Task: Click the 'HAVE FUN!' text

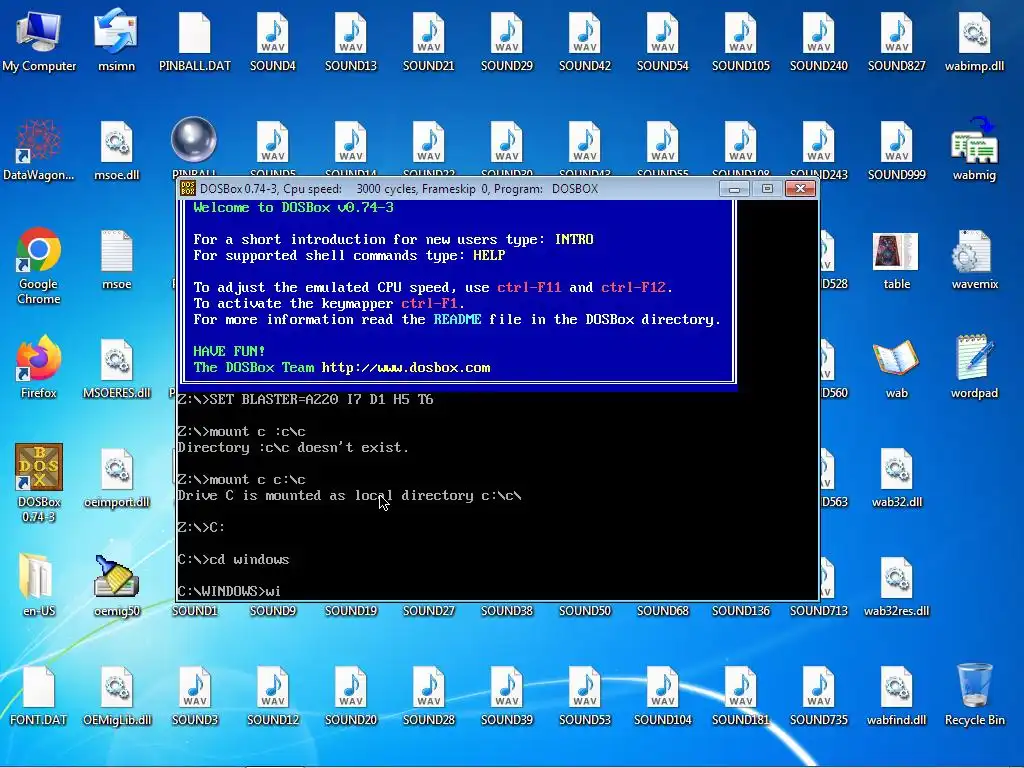Action: click(229, 351)
